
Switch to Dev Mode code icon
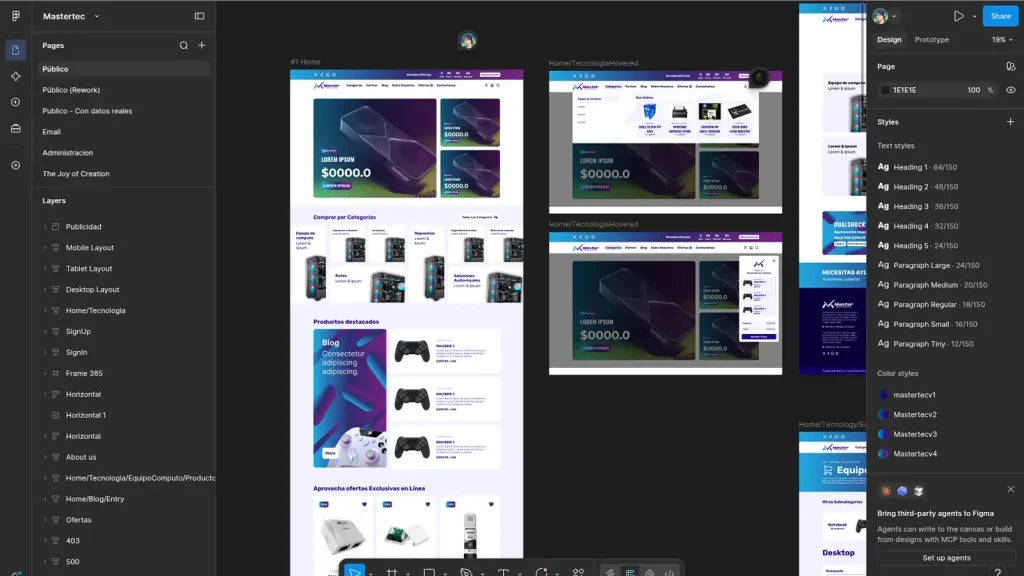coord(669,572)
